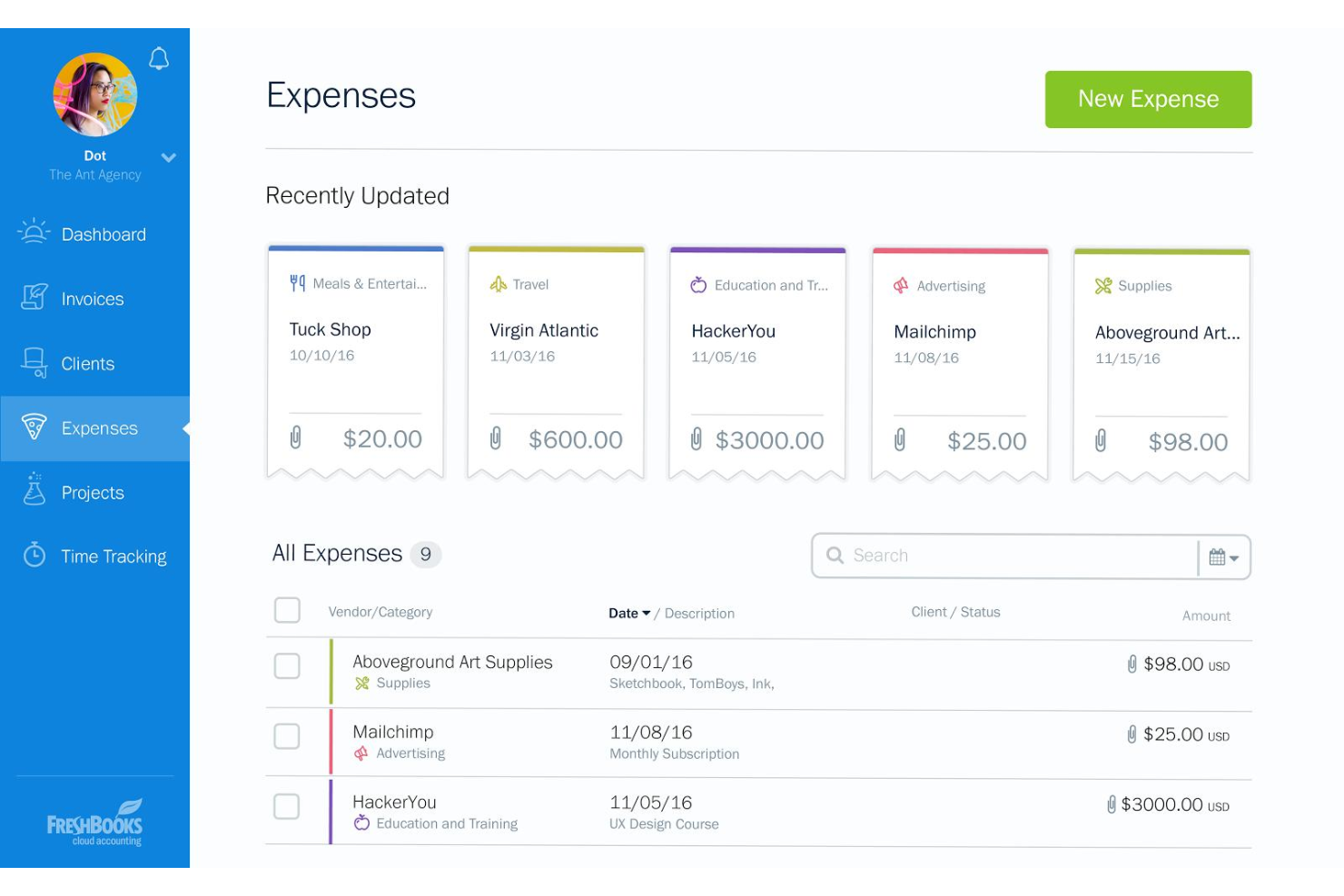The image size is (1344, 896).
Task: Click the Client / Status column header
Action: pos(955,612)
